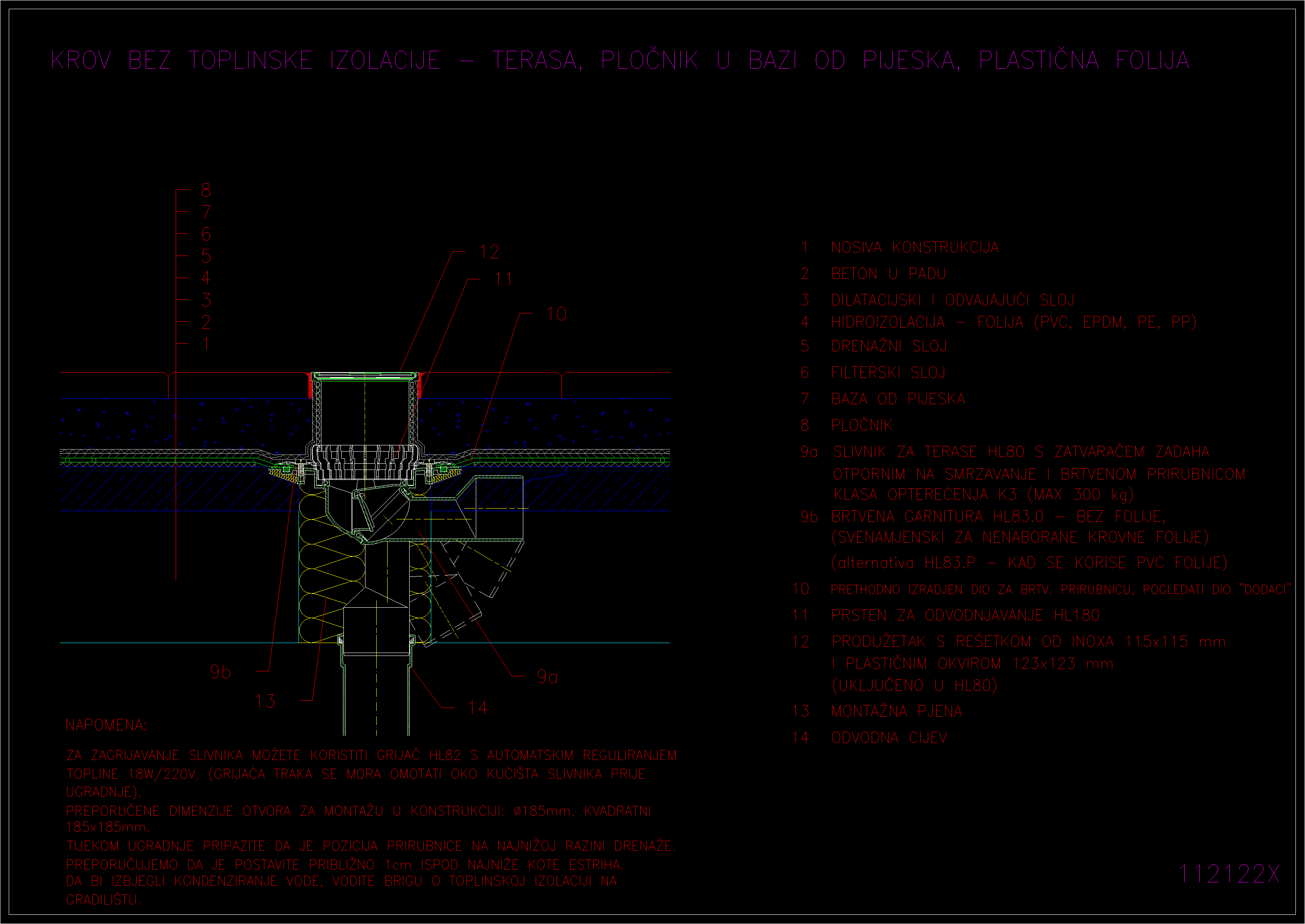Click callout number 13 near the foam

click(265, 701)
